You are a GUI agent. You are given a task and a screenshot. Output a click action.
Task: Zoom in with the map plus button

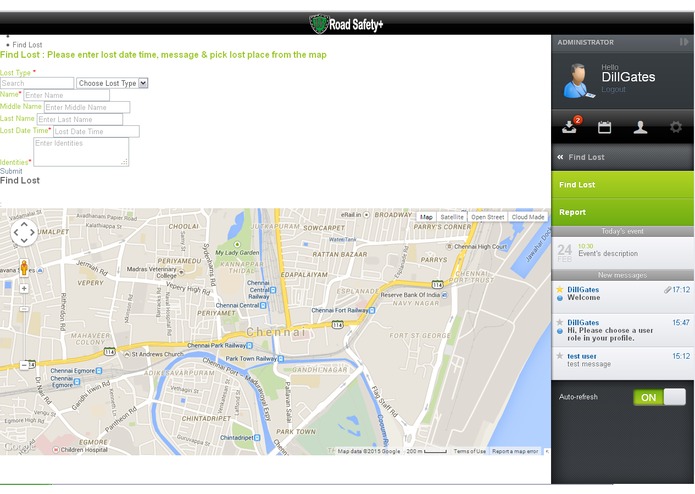pos(24,288)
